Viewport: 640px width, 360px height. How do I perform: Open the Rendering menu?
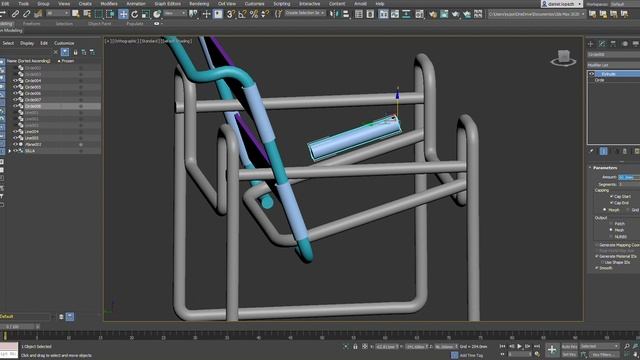(x=199, y=4)
